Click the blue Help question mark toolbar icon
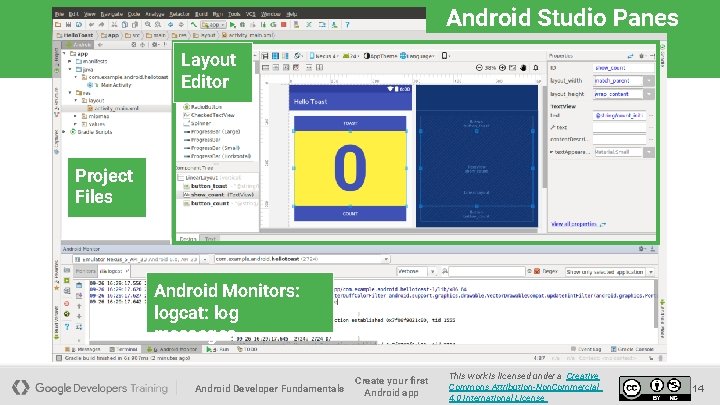Viewport: 720px width, 405px height. click(347, 25)
